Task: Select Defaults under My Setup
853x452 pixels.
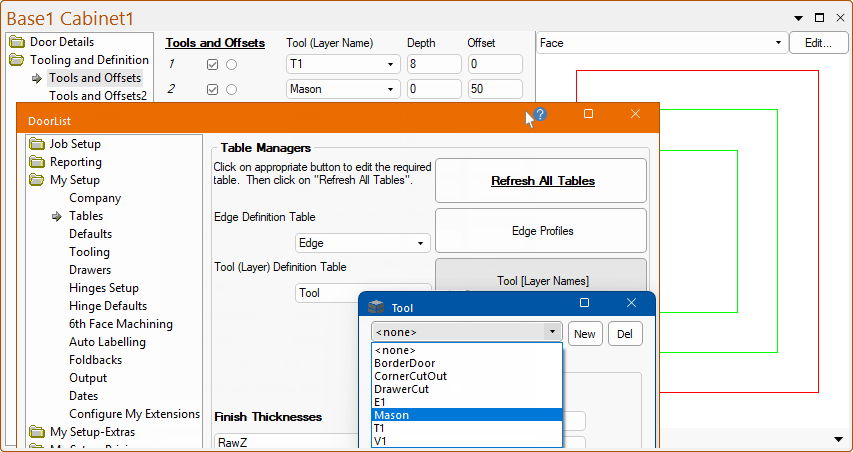Action: (x=90, y=234)
